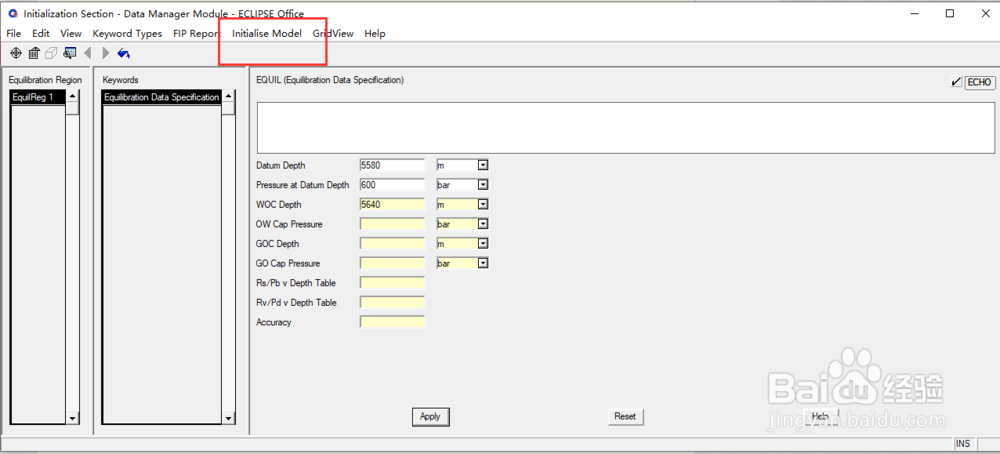Click the right arrow next icon
The image size is (1000, 454).
click(x=106, y=54)
